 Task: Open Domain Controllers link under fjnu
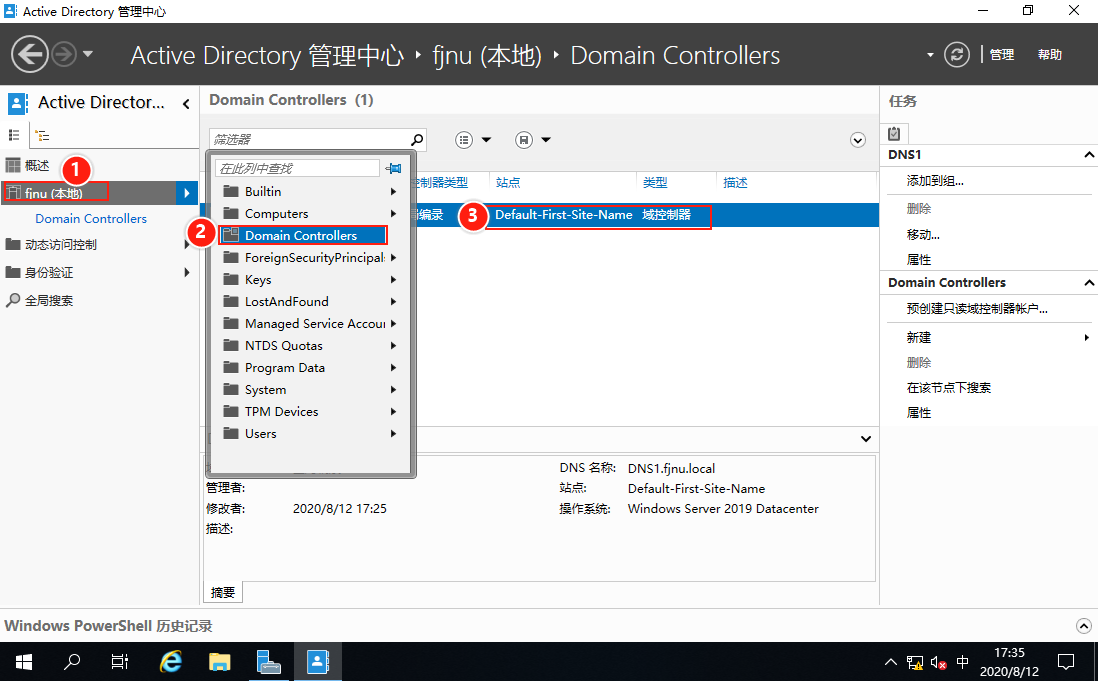(91, 218)
